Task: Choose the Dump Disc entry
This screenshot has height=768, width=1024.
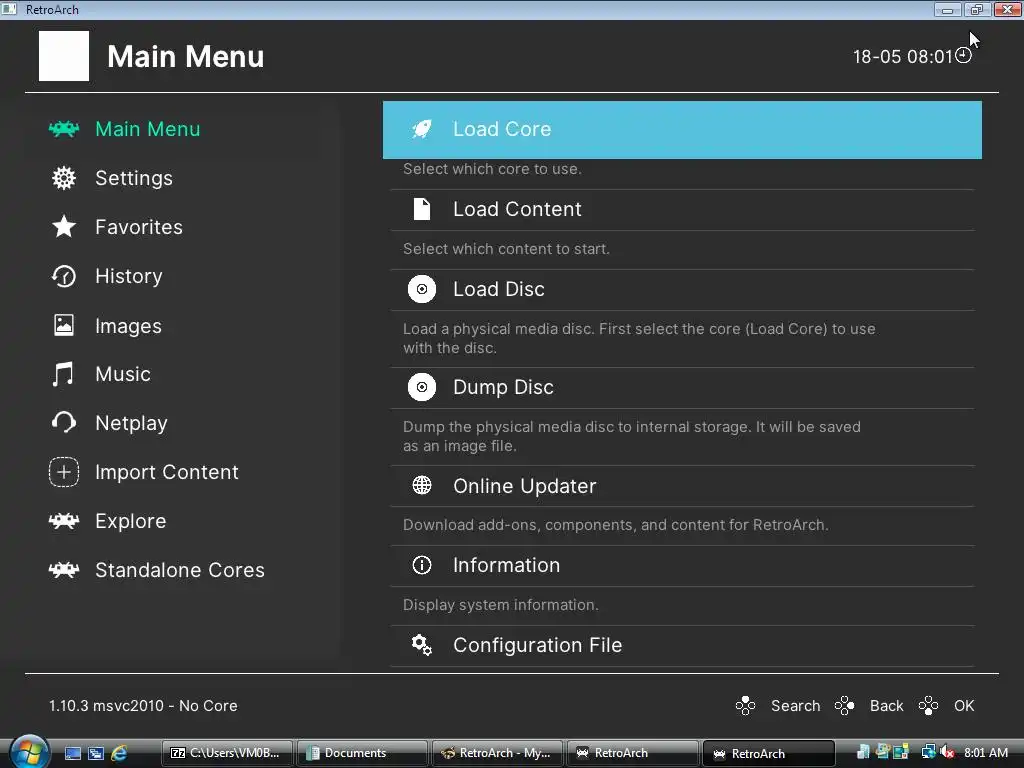Action: coord(682,387)
